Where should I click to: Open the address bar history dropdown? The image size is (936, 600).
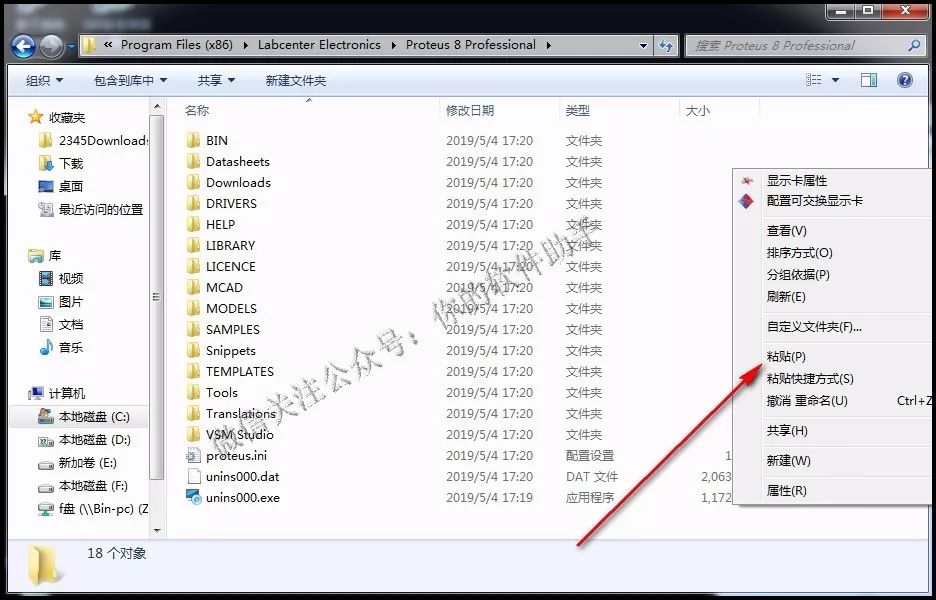coord(643,45)
